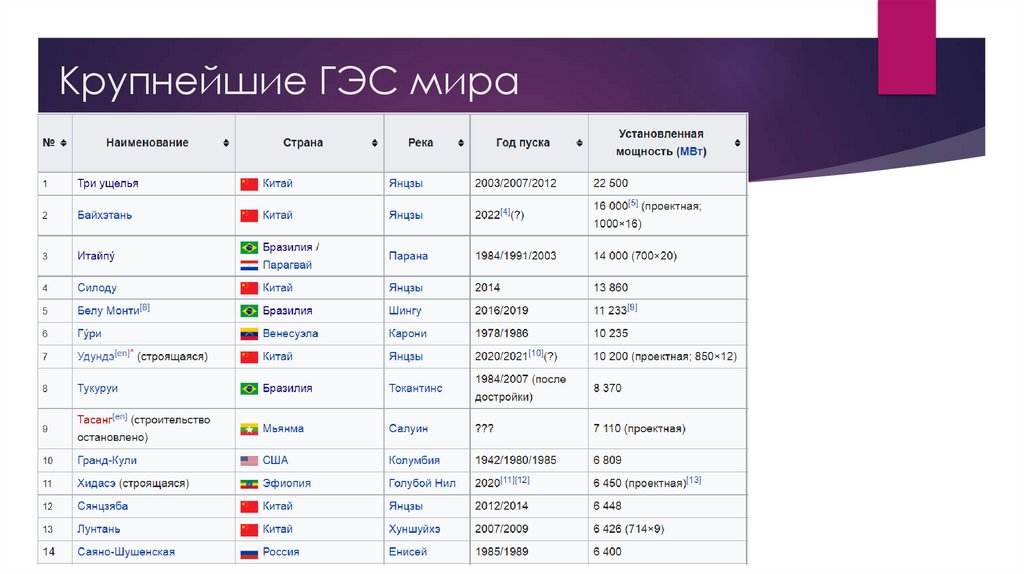Open the Саяно-Шушенская link
1024x574 pixels.
[126, 552]
